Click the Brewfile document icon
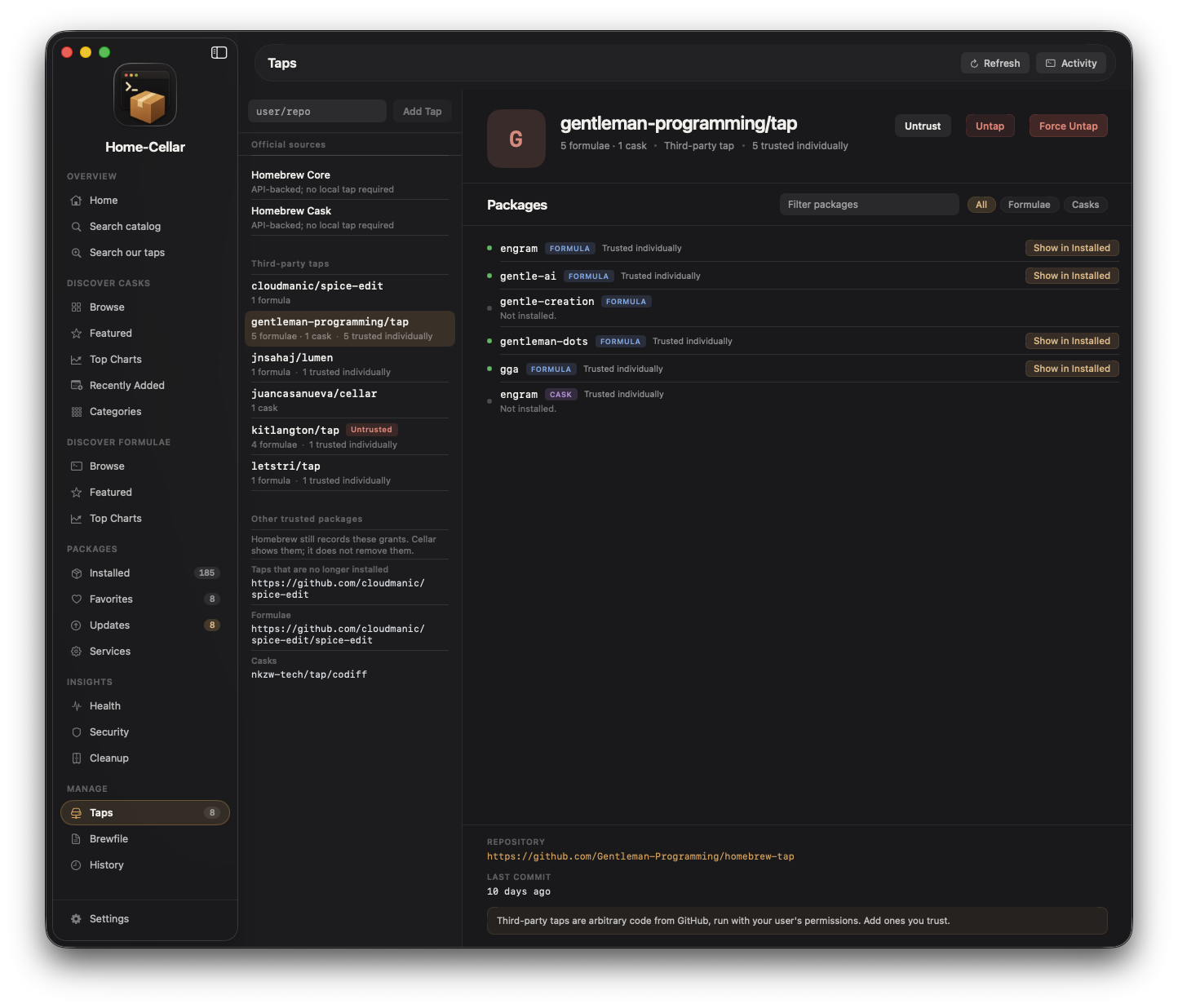Viewport: 1178px width, 1008px height. click(x=76, y=839)
